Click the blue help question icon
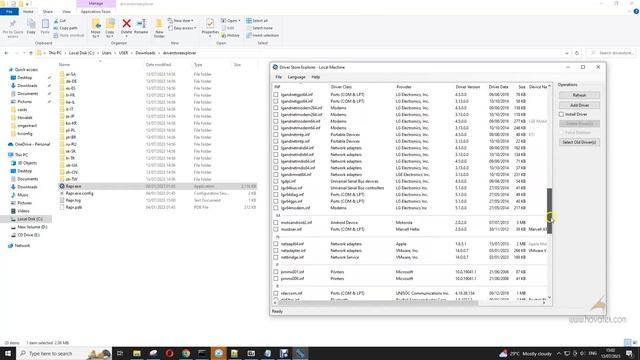640x360 pixels. point(636,11)
